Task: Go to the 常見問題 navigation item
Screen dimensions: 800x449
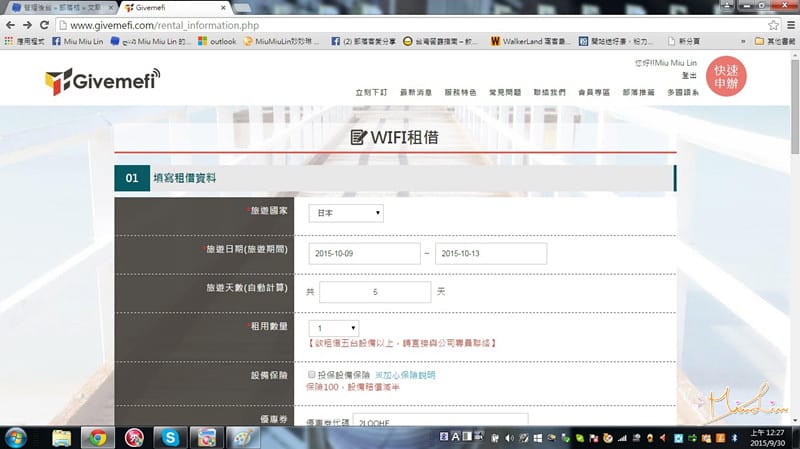Action: (x=504, y=92)
